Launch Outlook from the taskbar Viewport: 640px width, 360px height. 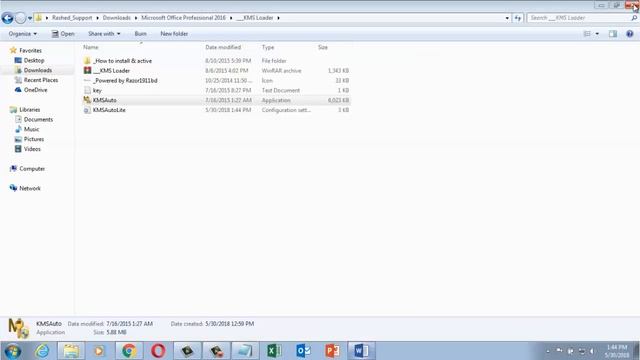coord(303,351)
